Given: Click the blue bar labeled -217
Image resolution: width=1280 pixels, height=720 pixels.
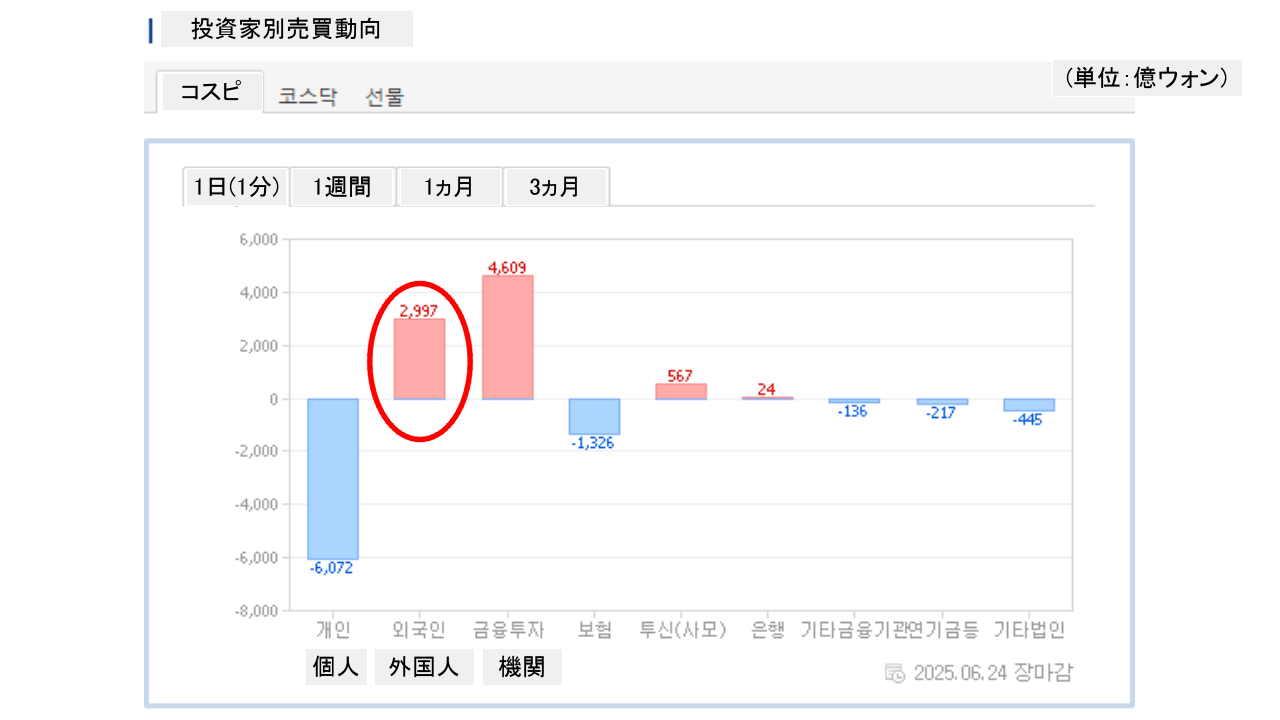Looking at the screenshot, I should 942,402.
